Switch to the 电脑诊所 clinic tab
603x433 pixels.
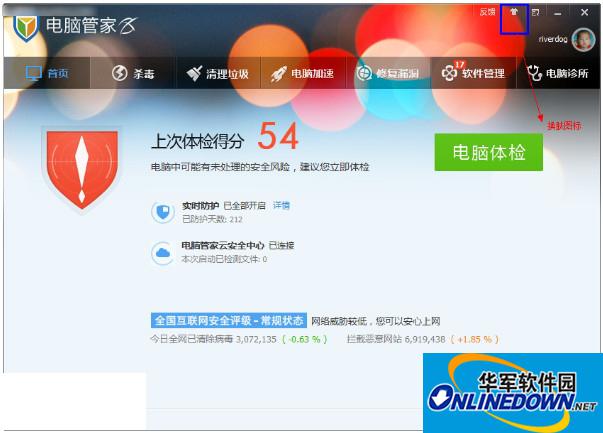click(558, 73)
